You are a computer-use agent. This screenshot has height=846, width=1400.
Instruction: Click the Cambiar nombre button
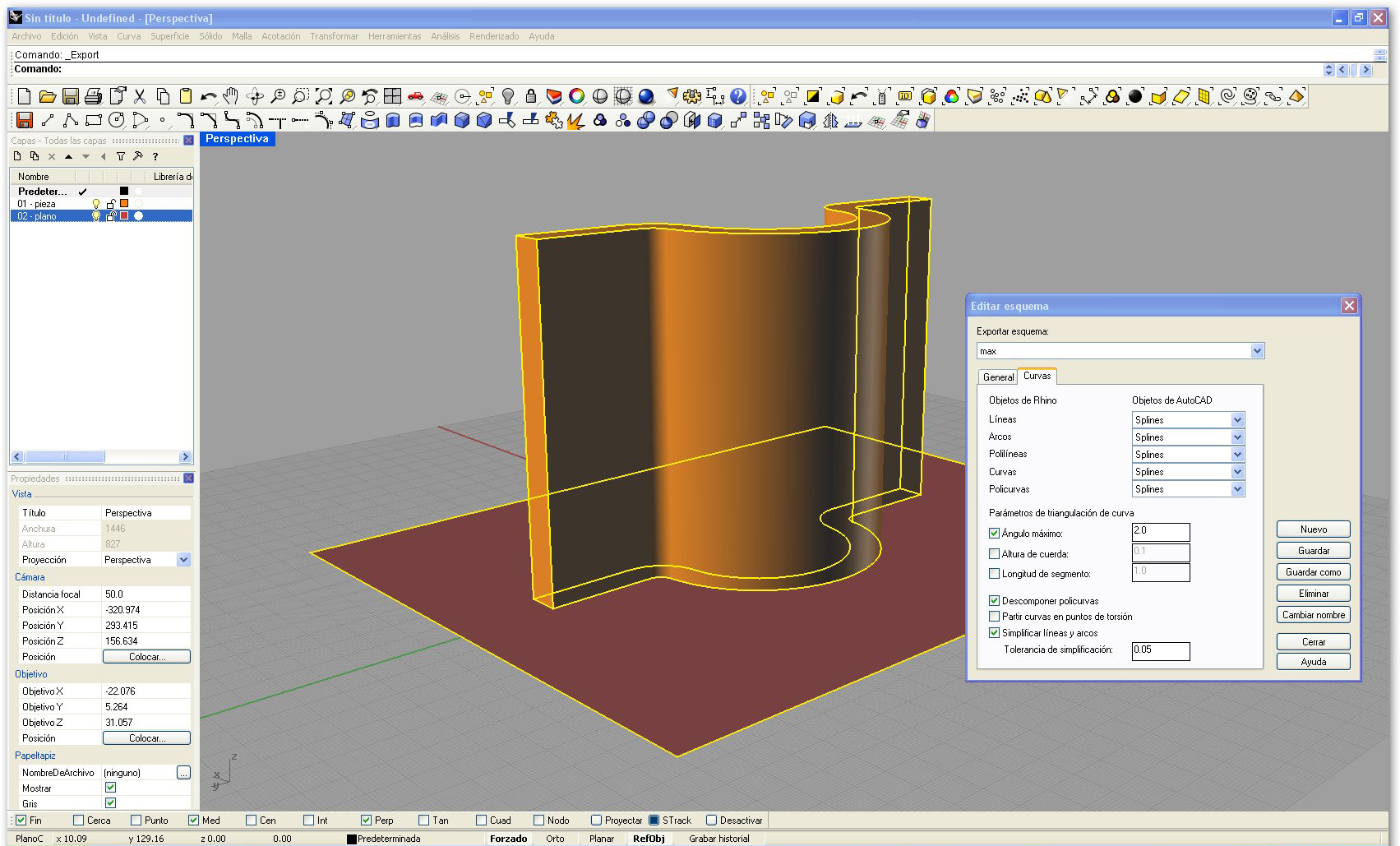(x=1313, y=615)
